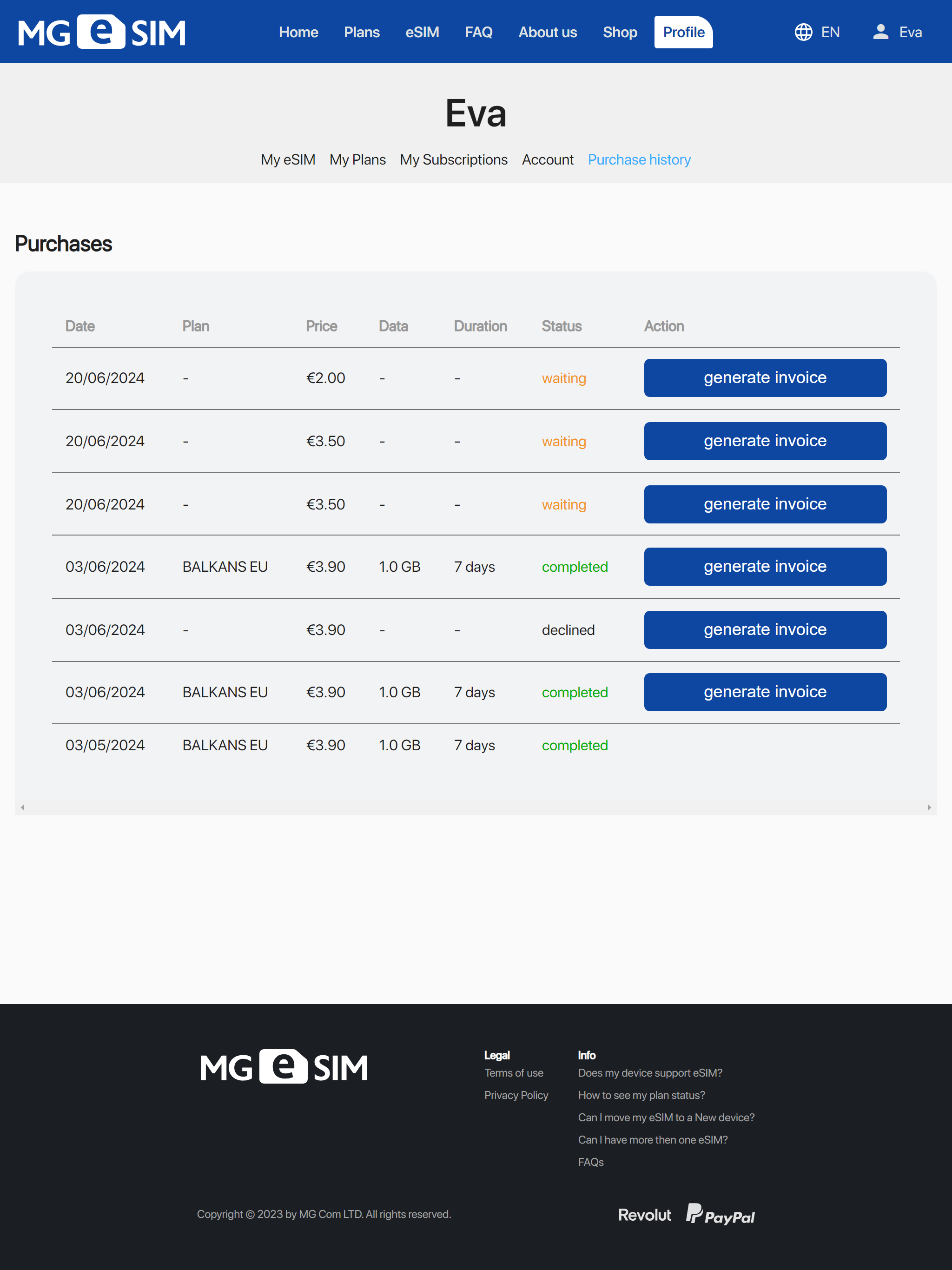Click the copyright notice text
The width and height of the screenshot is (952, 1270).
coord(324,1214)
